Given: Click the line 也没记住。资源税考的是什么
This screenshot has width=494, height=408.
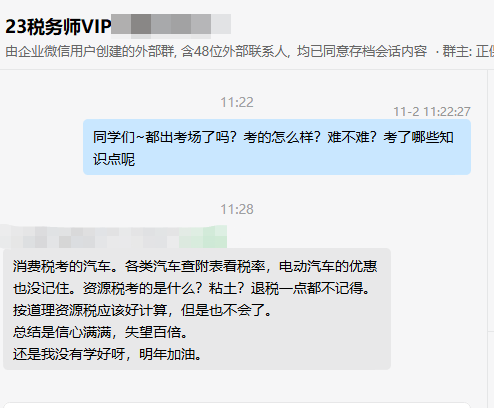Looking at the screenshot, I should coord(191,288).
